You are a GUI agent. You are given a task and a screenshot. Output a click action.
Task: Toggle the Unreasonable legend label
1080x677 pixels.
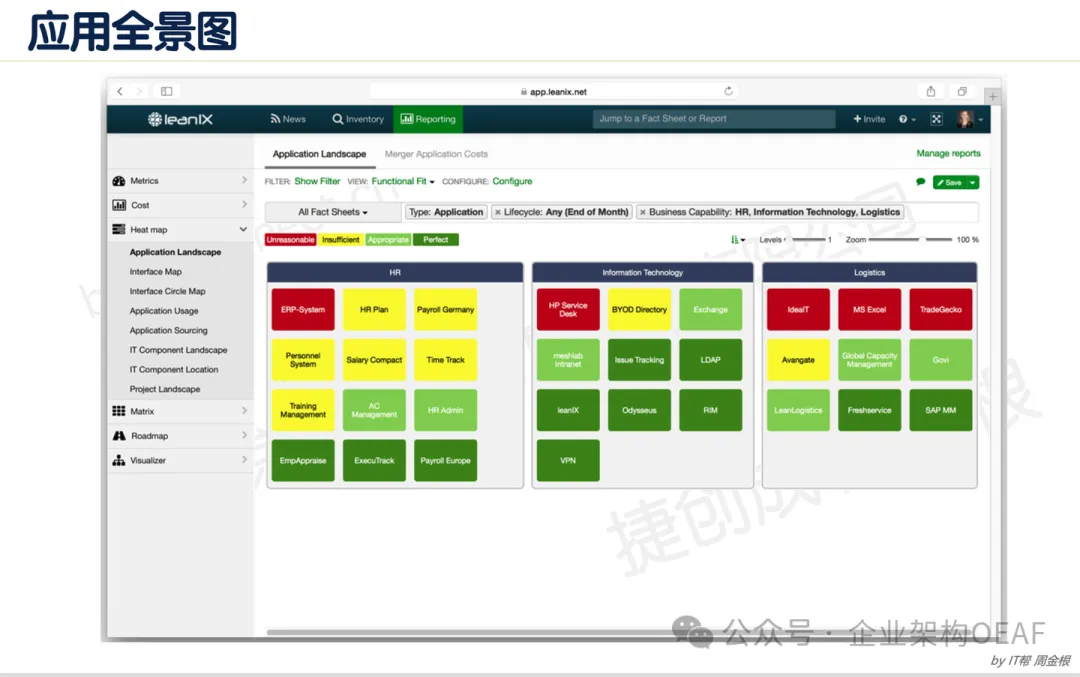click(290, 240)
